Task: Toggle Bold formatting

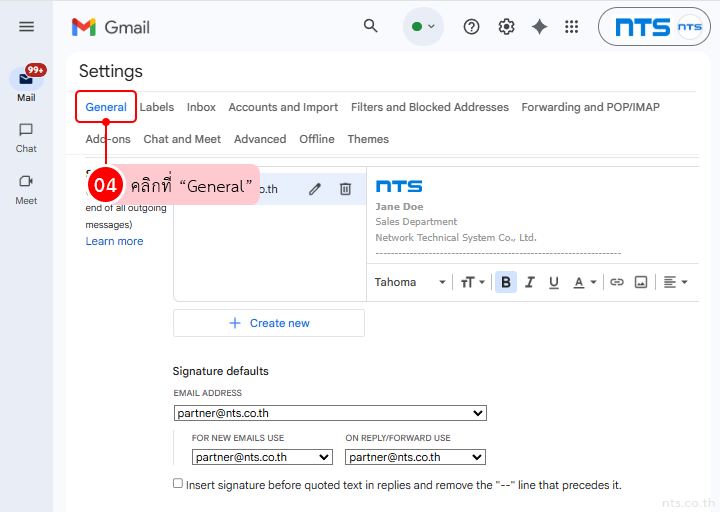Action: click(x=506, y=282)
